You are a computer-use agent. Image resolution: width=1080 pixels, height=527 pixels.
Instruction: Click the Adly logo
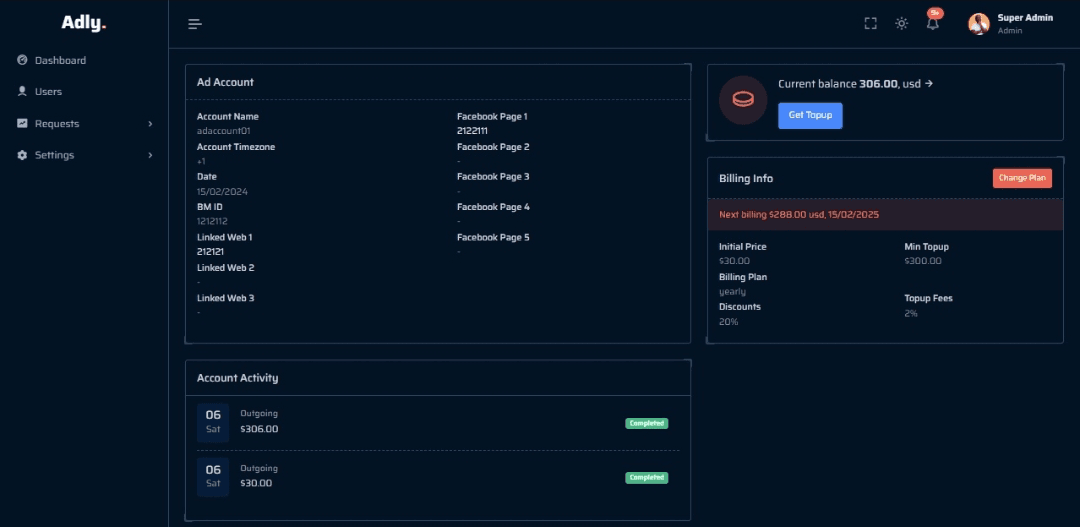click(84, 23)
